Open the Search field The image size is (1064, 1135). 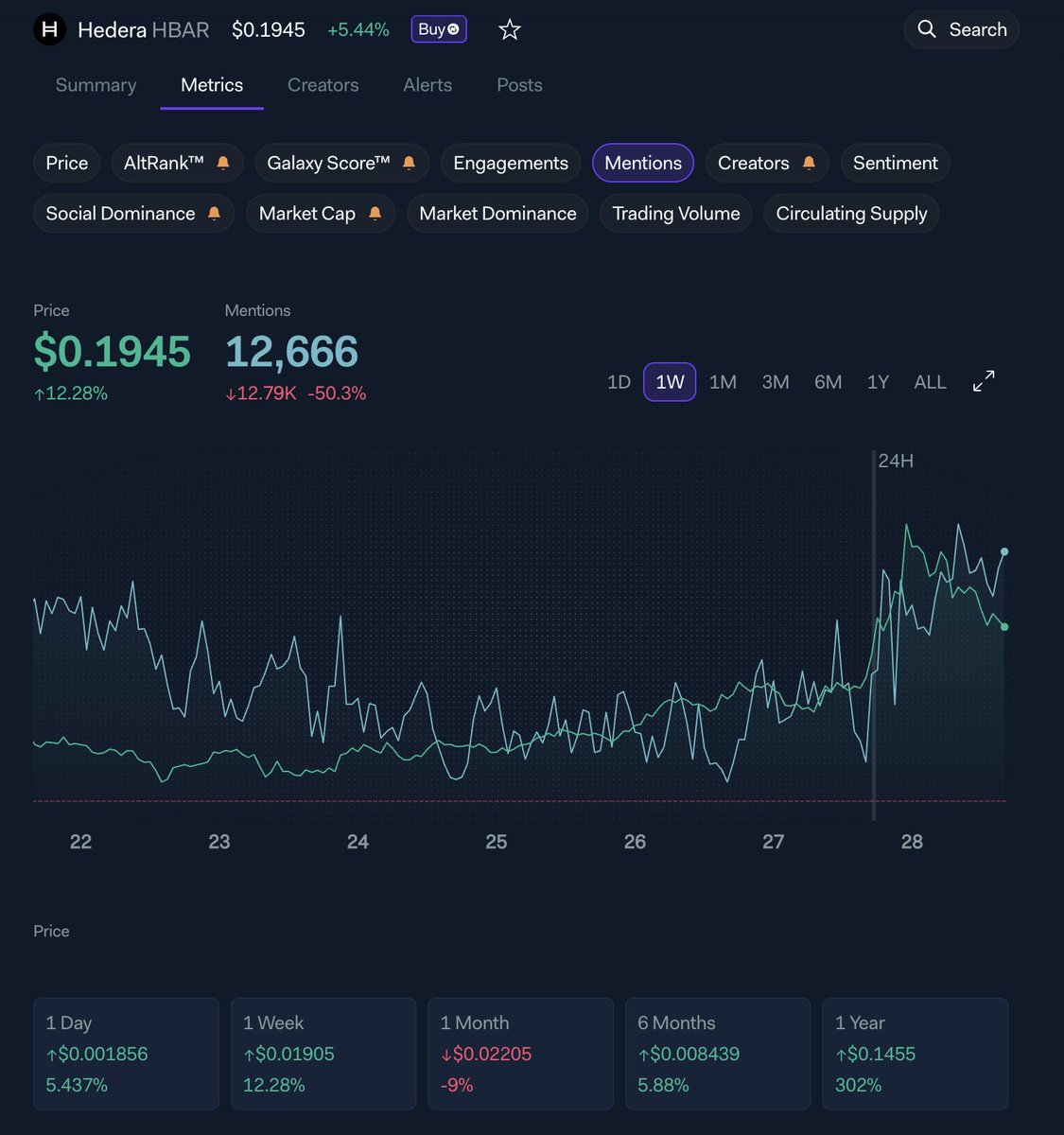(x=961, y=29)
